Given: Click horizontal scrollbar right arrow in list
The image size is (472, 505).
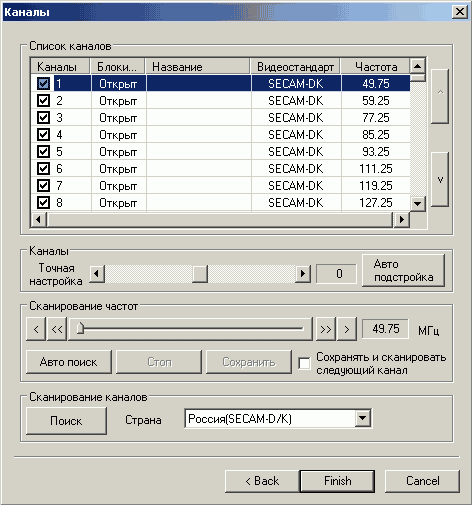Looking at the screenshot, I should (402, 220).
